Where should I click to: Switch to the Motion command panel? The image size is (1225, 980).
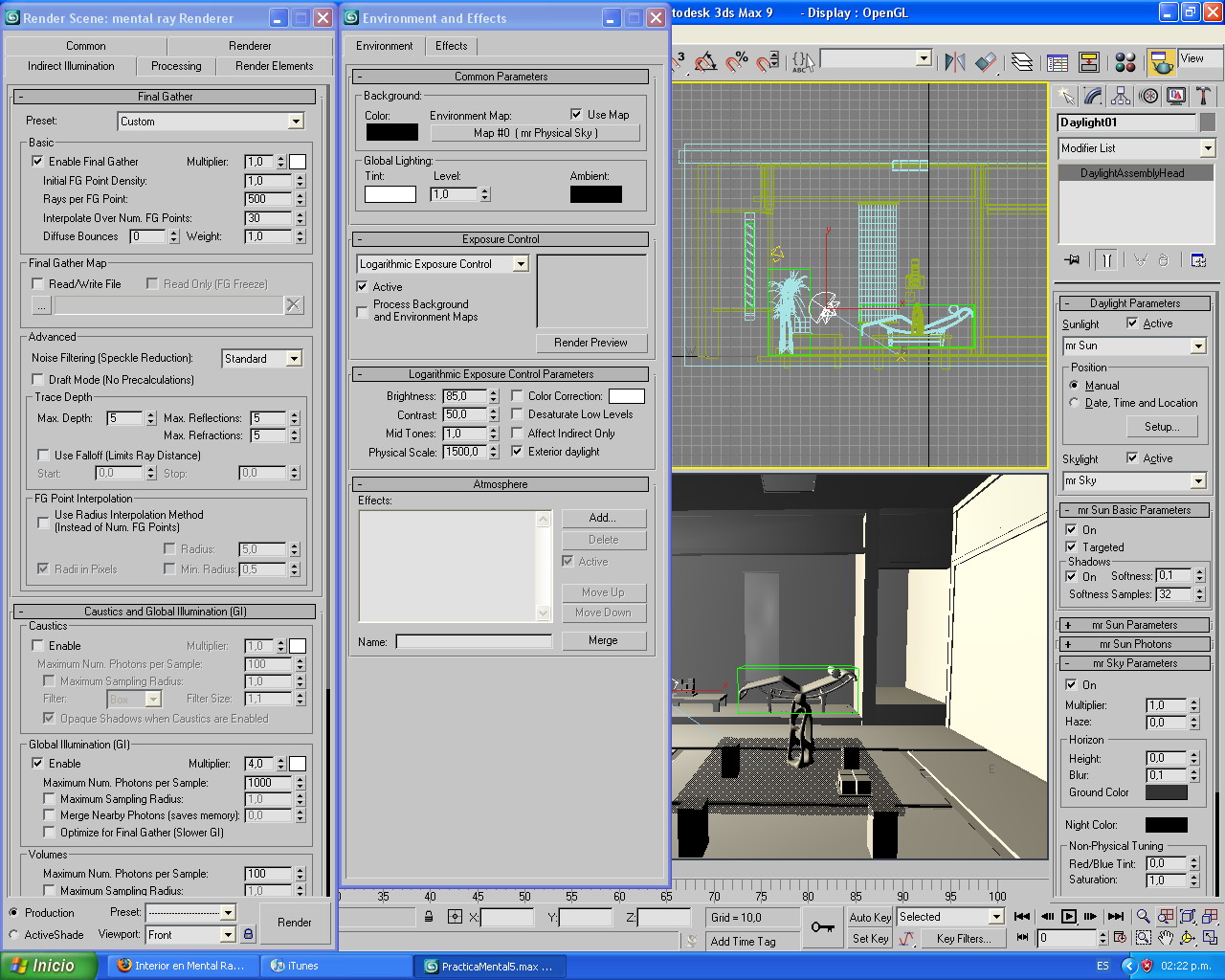click(1148, 96)
